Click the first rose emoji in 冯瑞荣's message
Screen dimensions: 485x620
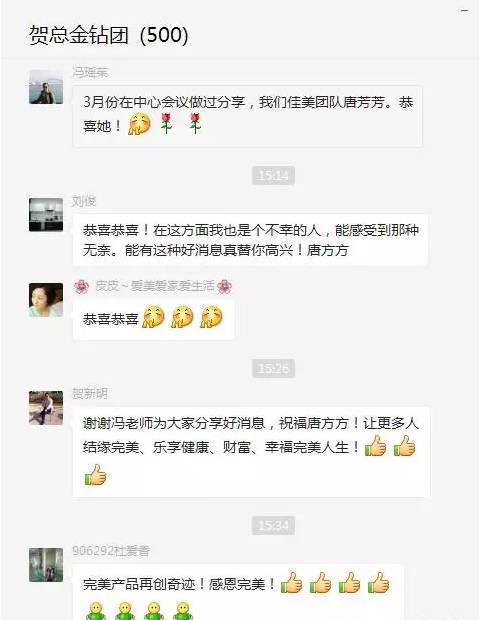pos(167,123)
